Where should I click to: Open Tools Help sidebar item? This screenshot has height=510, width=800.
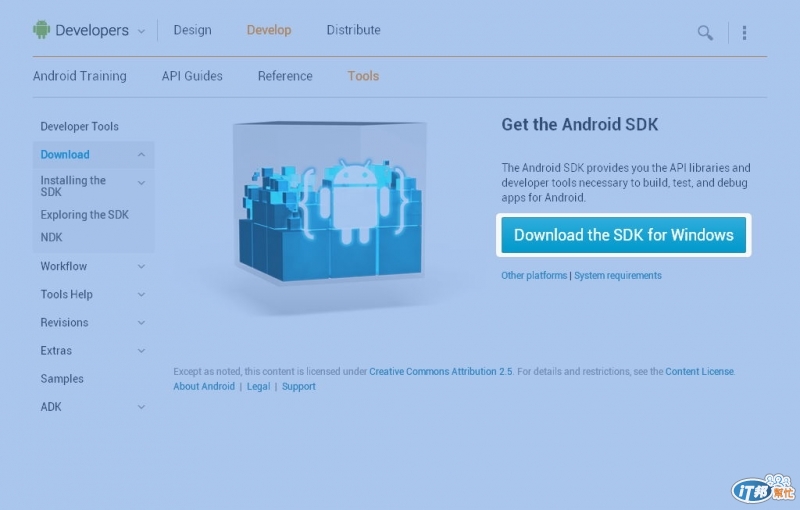click(67, 294)
